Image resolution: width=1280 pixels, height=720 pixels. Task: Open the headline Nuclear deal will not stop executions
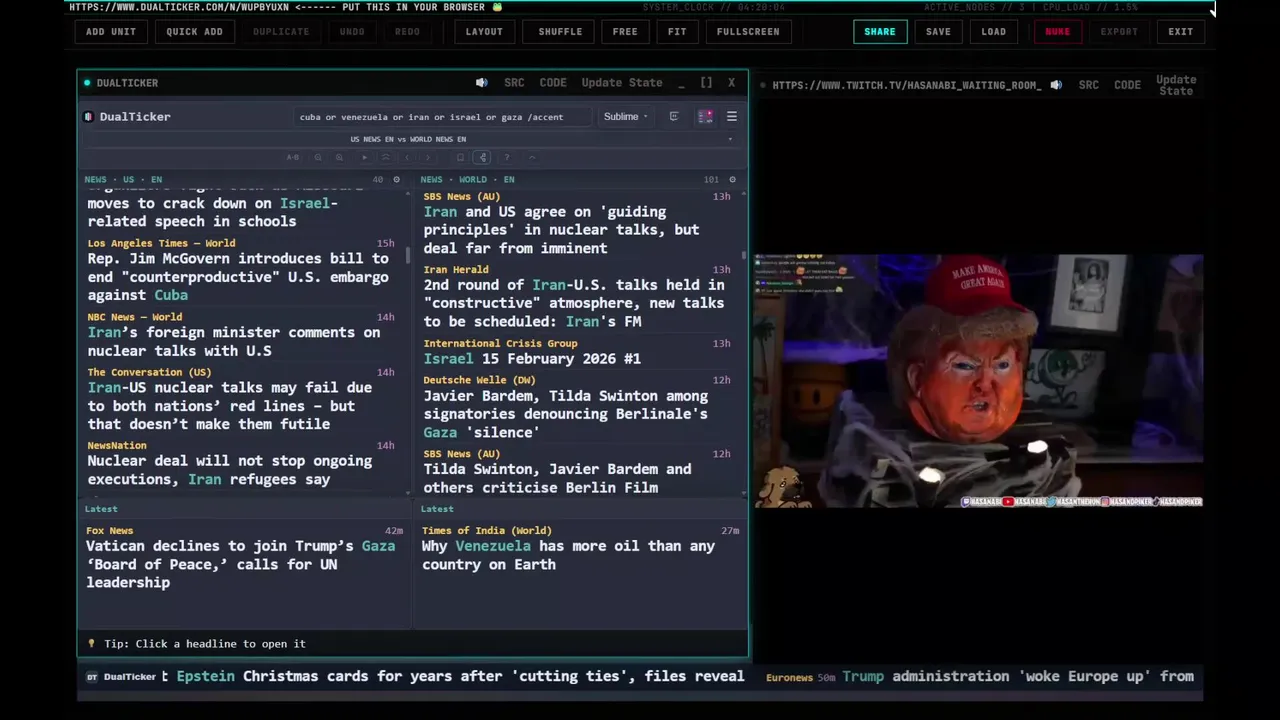(229, 470)
